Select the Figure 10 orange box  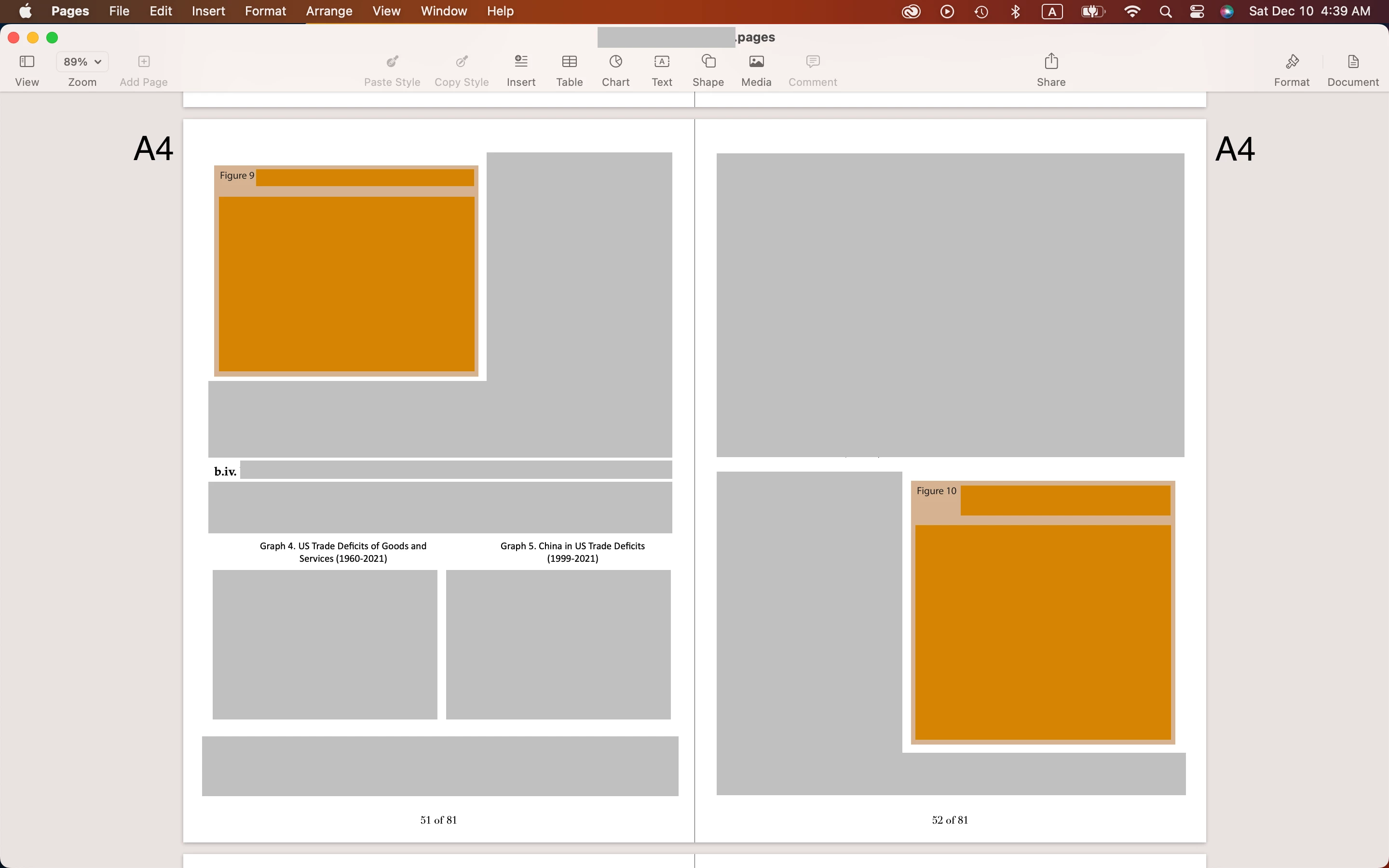tap(1042, 632)
